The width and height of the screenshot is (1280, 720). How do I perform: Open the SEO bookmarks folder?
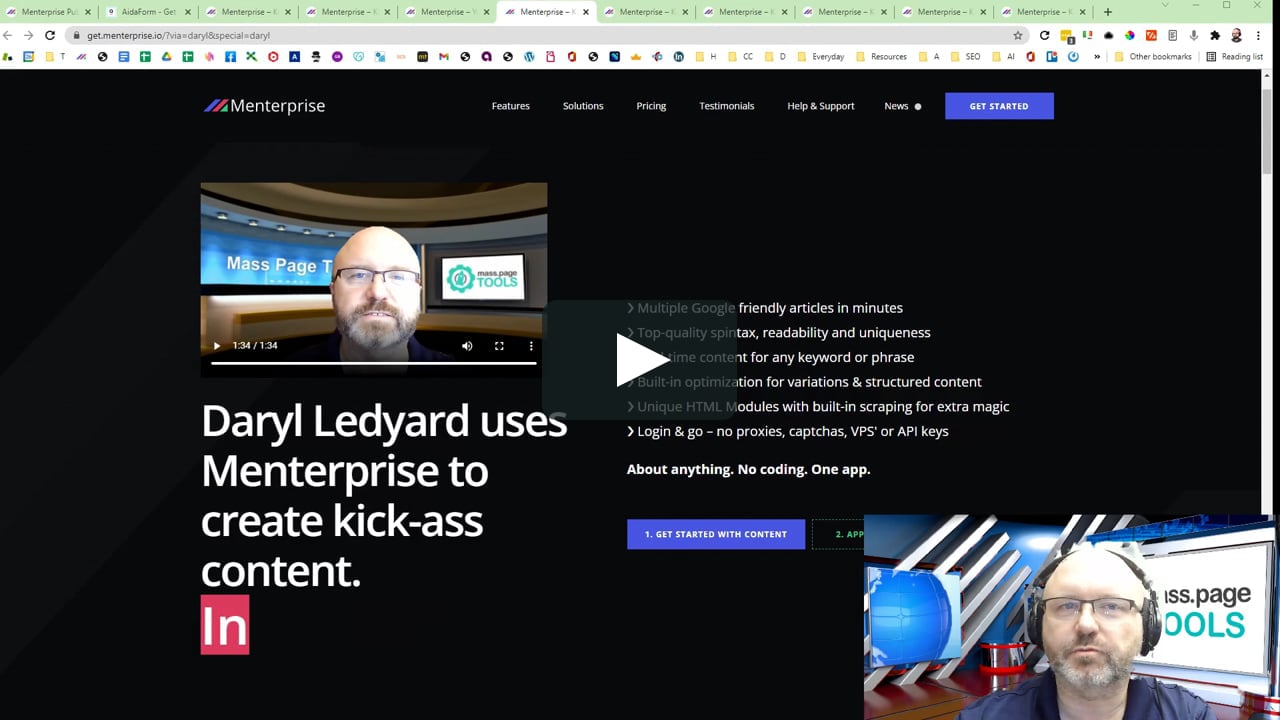(966, 57)
